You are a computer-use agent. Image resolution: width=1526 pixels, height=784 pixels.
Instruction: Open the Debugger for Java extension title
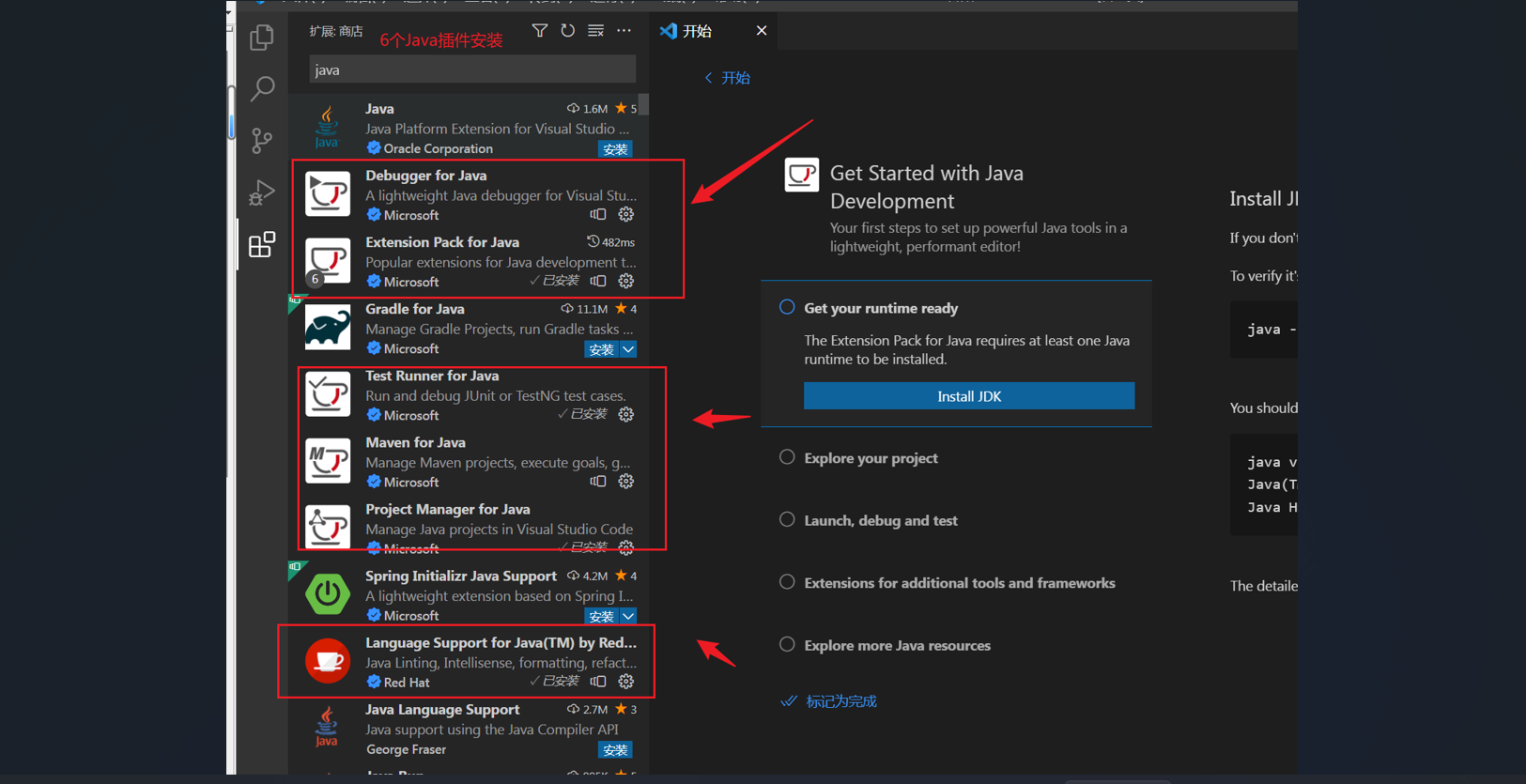[426, 176]
